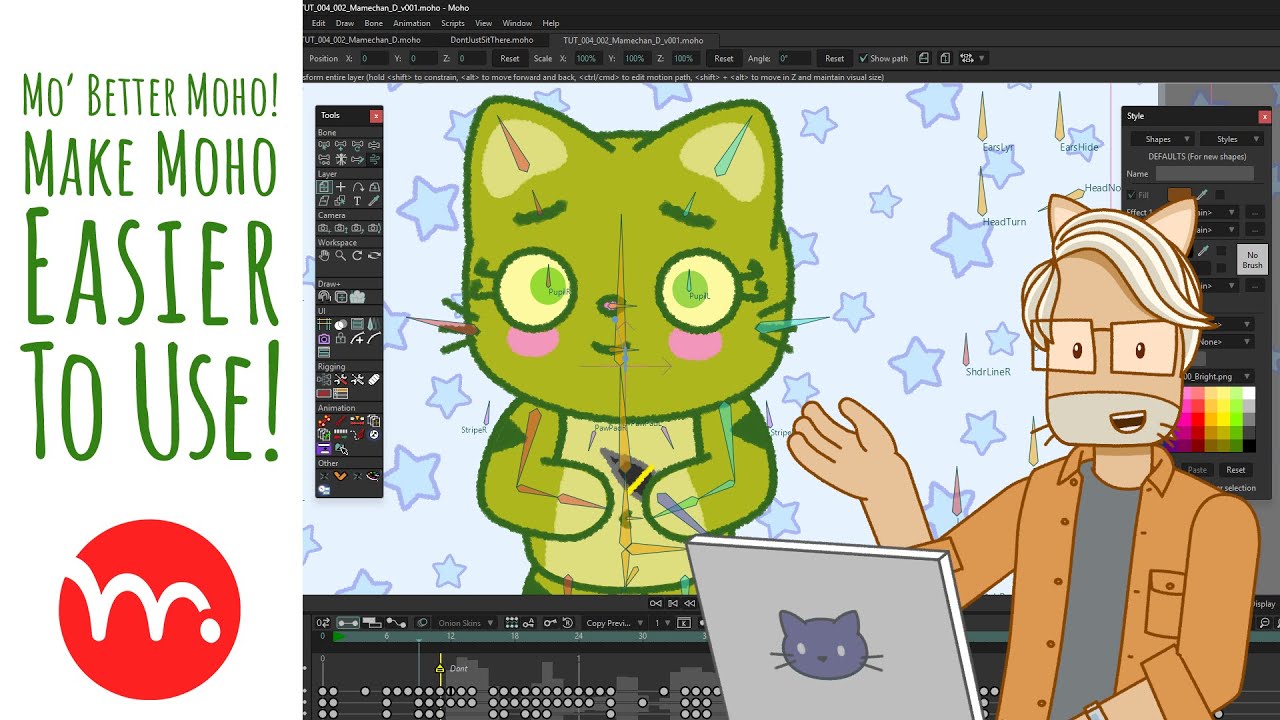Click the flip layer vertically icon
The width and height of the screenshot is (1280, 720).
coord(945,58)
